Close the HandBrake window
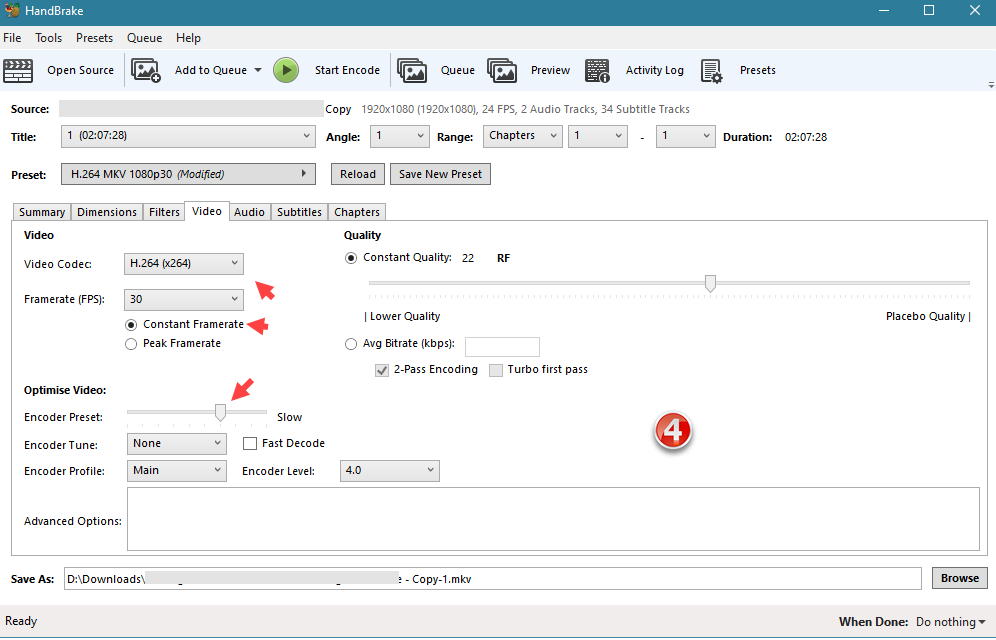 [x=975, y=10]
